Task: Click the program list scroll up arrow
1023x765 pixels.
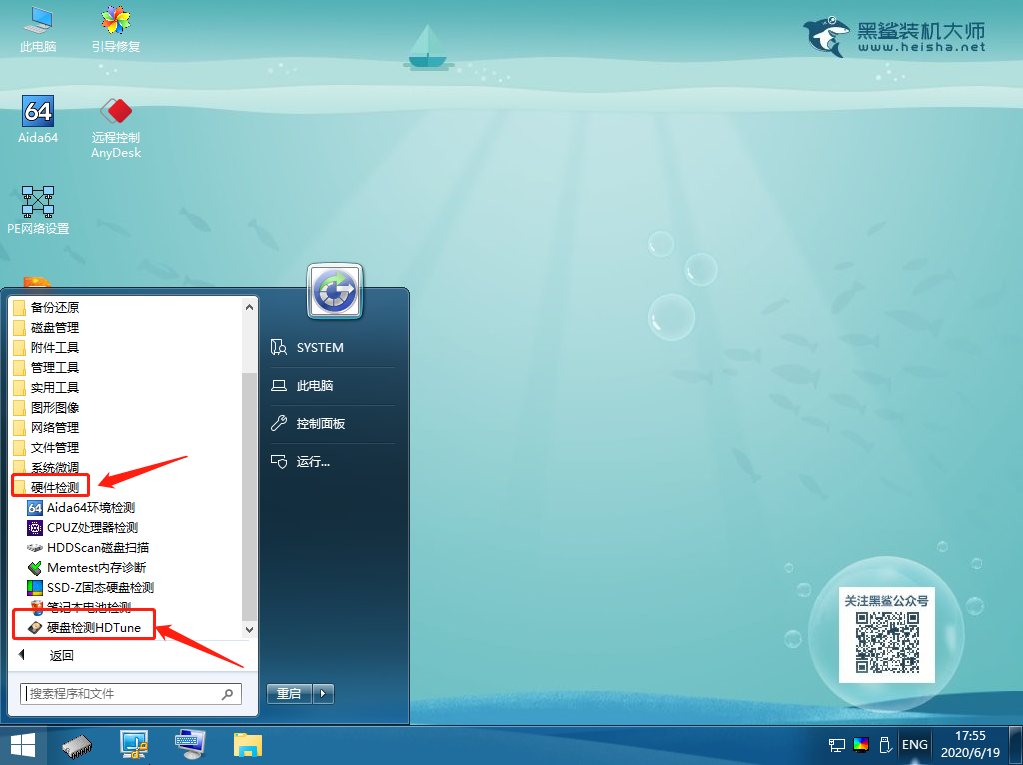Action: click(249, 307)
